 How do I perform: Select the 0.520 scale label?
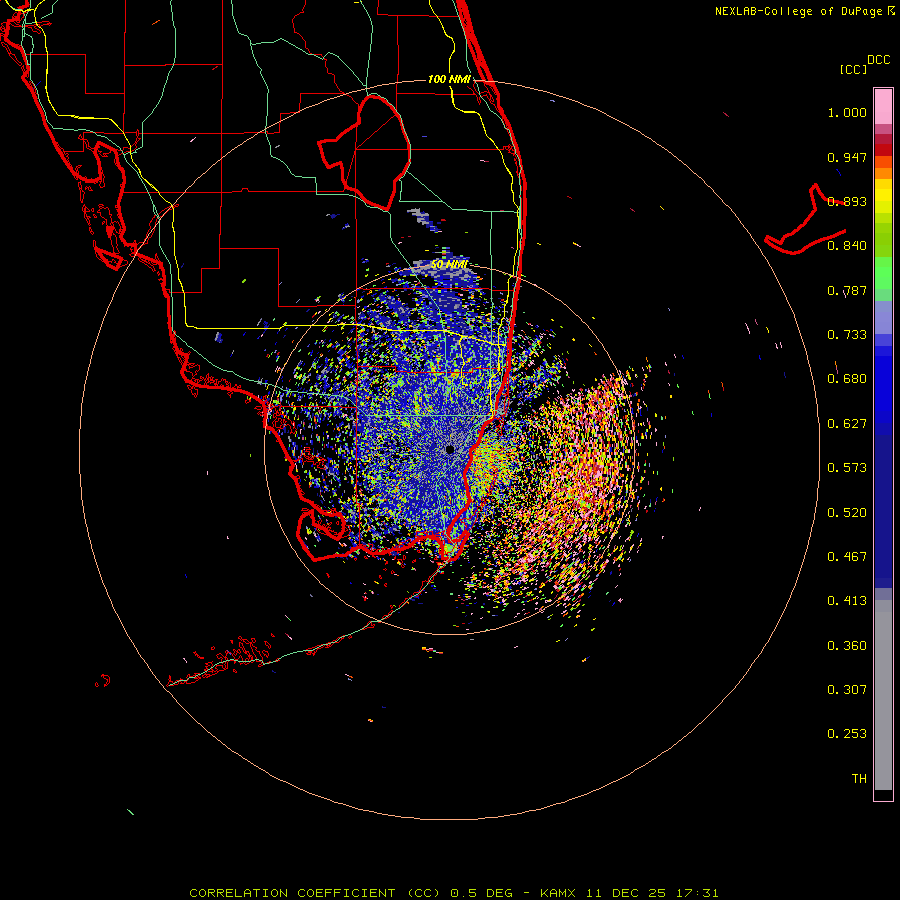click(x=847, y=513)
